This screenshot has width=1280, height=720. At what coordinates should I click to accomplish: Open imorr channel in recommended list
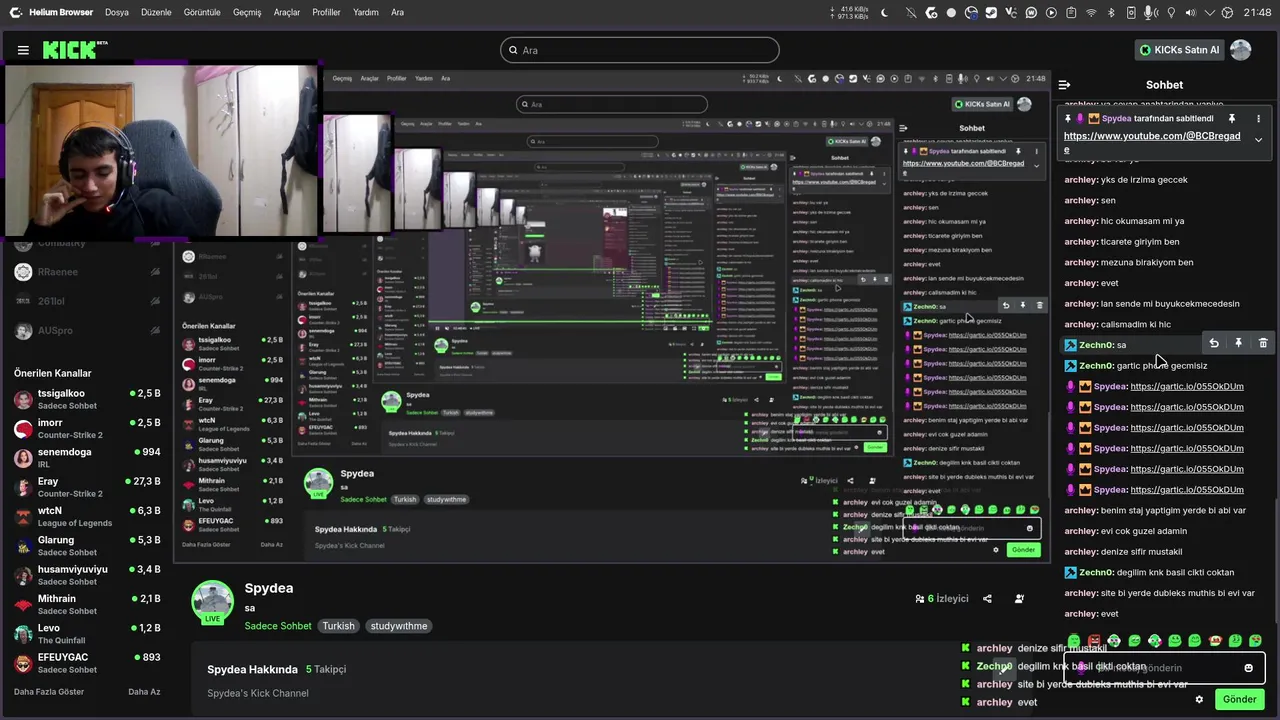(87, 429)
